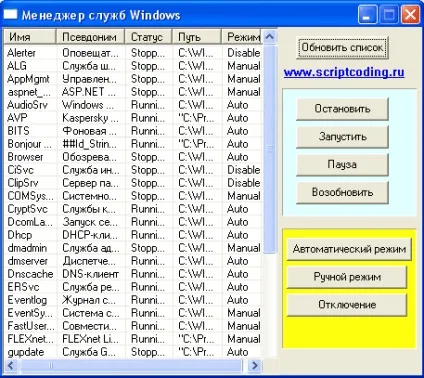The image size is (424, 378).
Task: Click the horizontal scrollbar left arrow
Action: click(11, 366)
